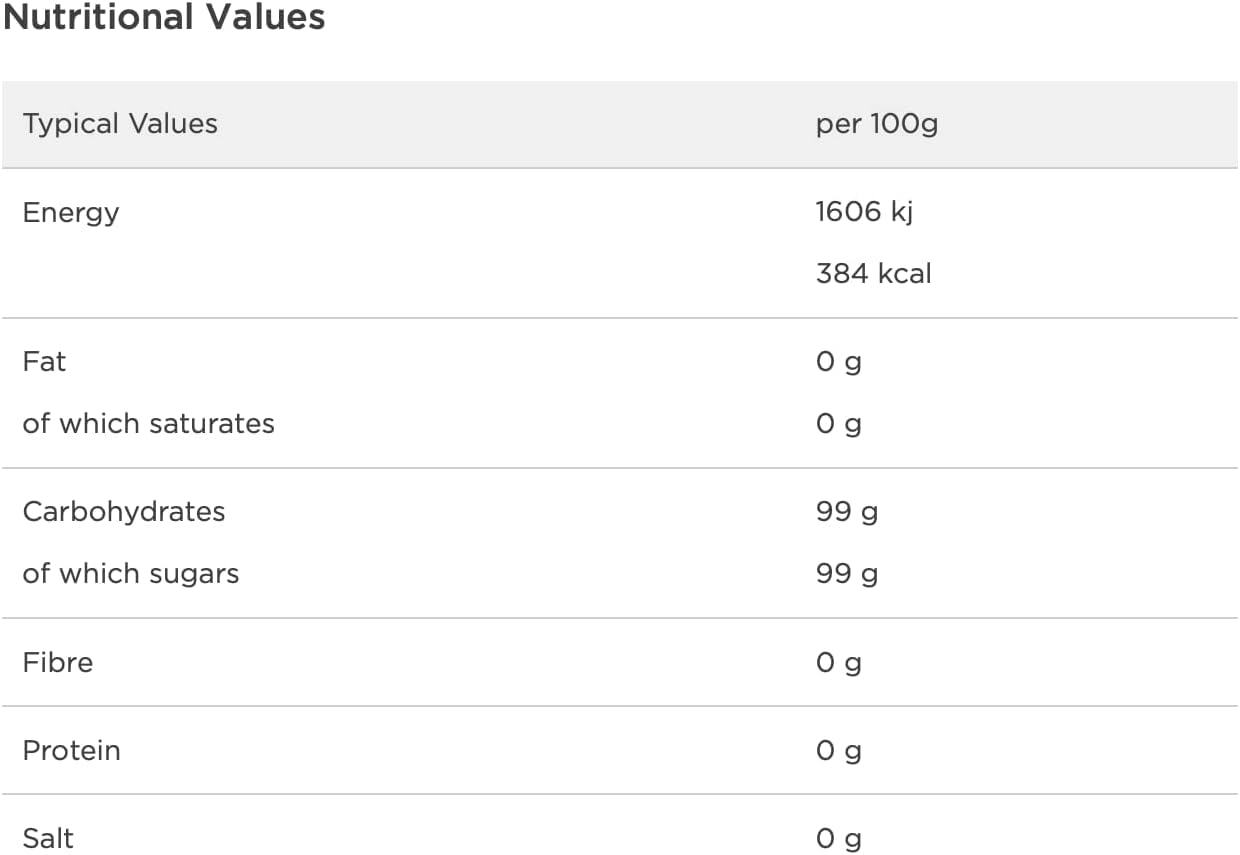Click the Nutritional Values heading

pos(164,18)
